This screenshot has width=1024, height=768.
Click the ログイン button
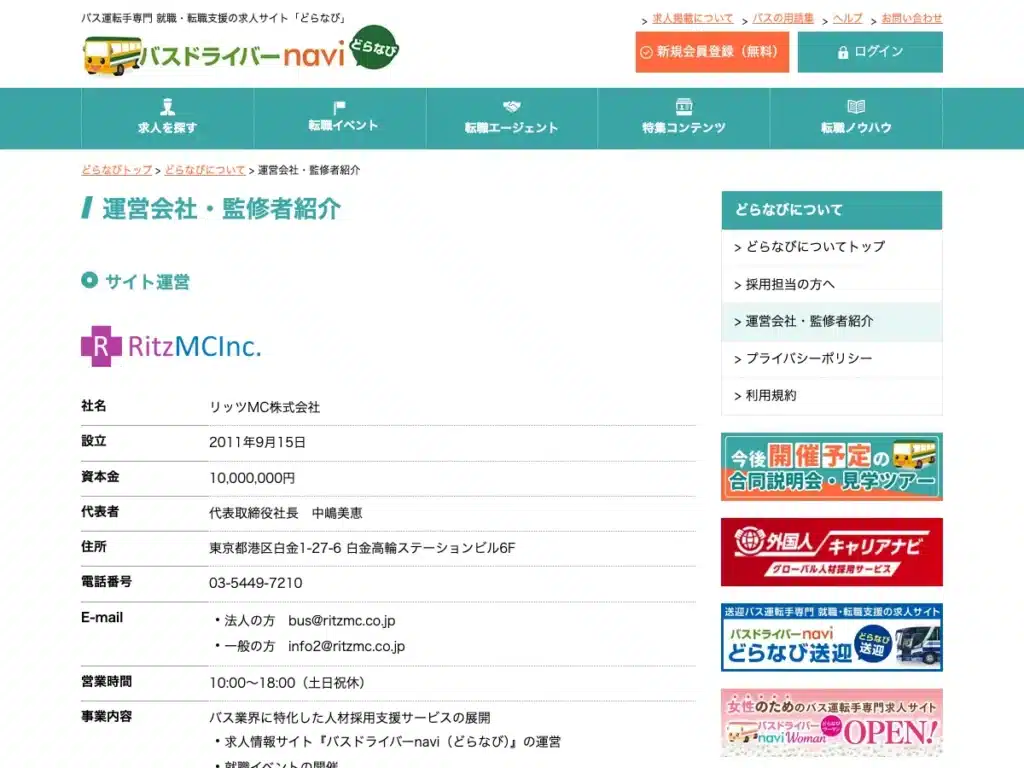click(870, 52)
